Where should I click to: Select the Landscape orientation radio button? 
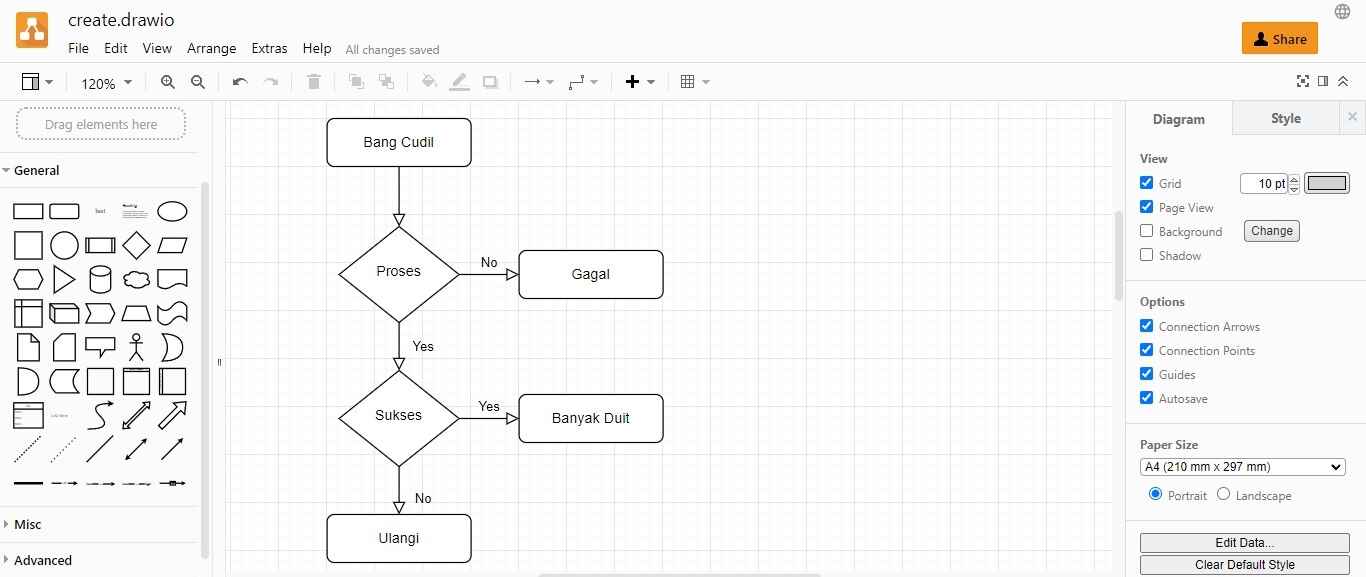[x=1224, y=494]
